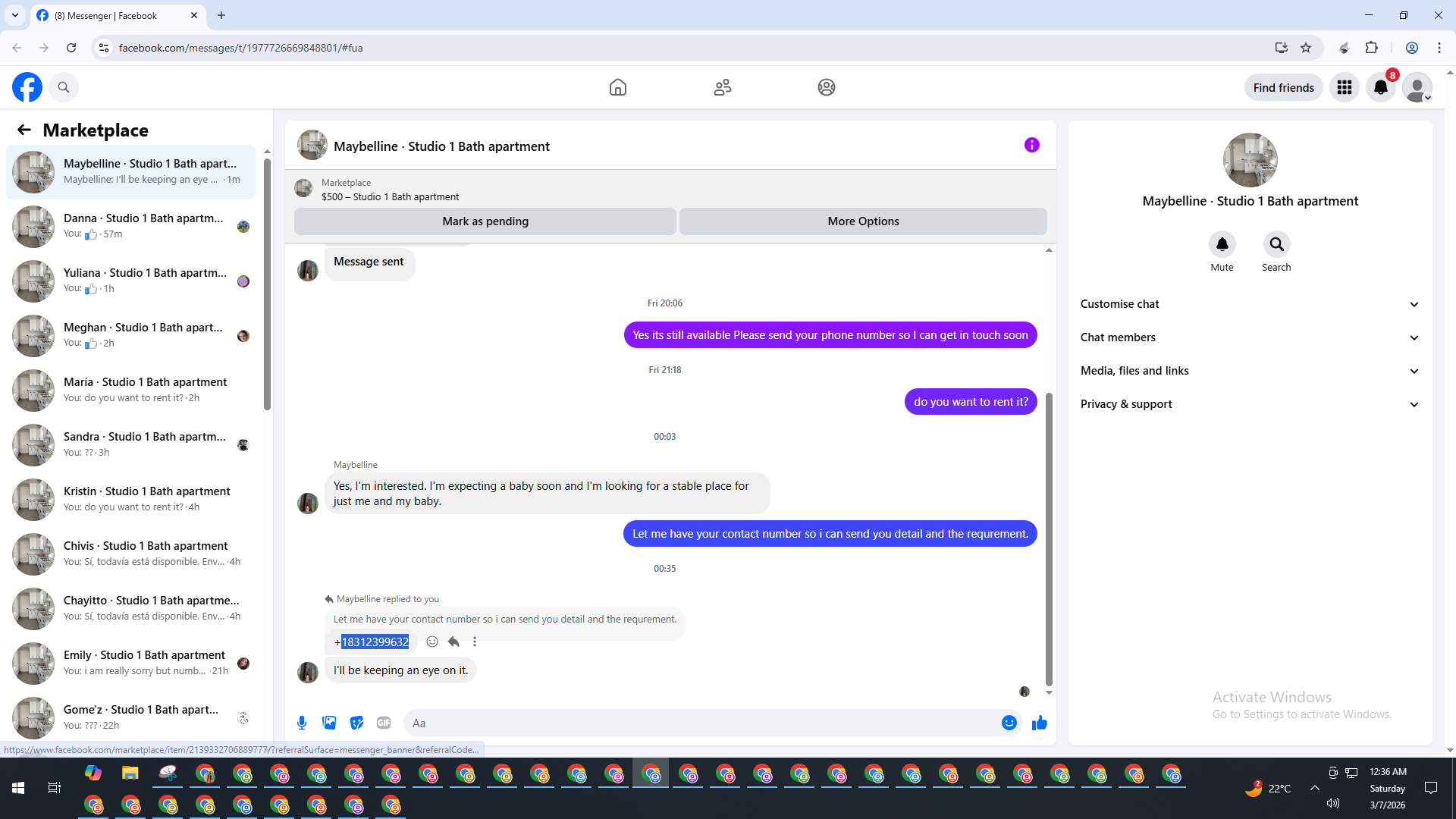Open the sticker picker icon
This screenshot has width=1456, height=819.
click(356, 723)
